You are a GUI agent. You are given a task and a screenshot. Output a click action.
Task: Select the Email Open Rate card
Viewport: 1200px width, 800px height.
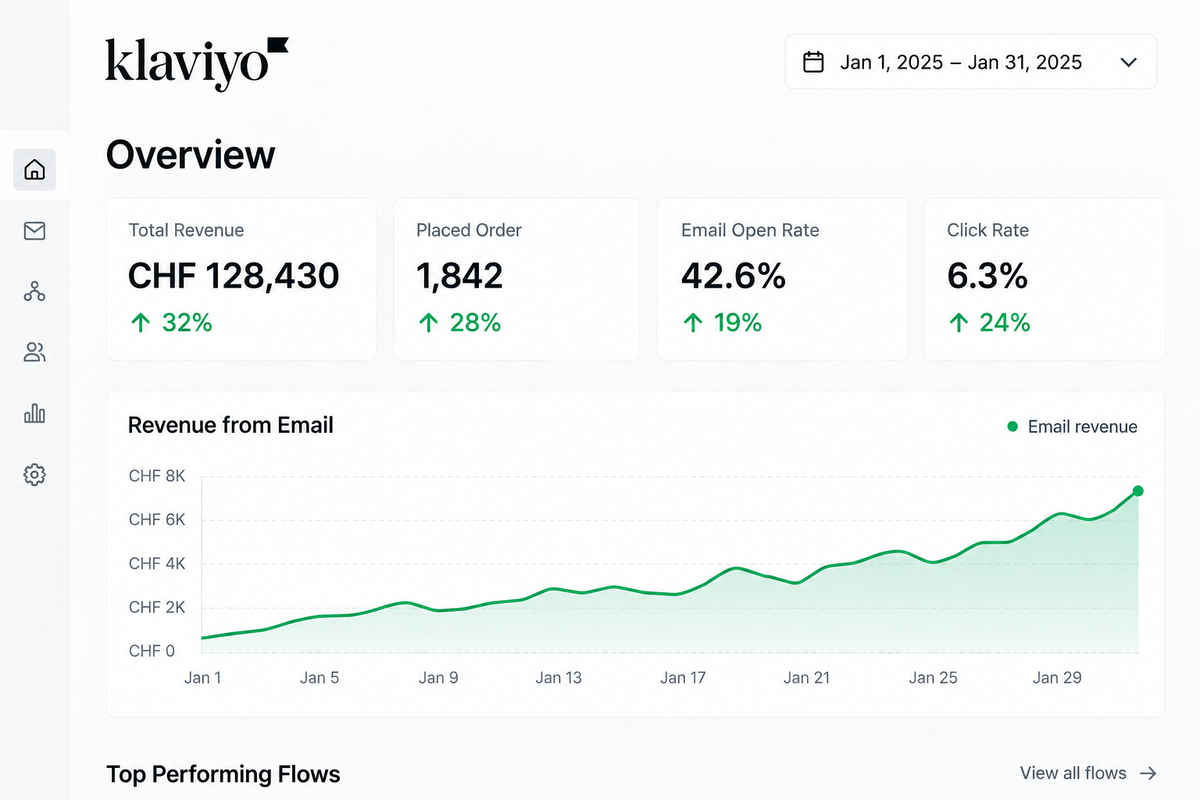[782, 279]
